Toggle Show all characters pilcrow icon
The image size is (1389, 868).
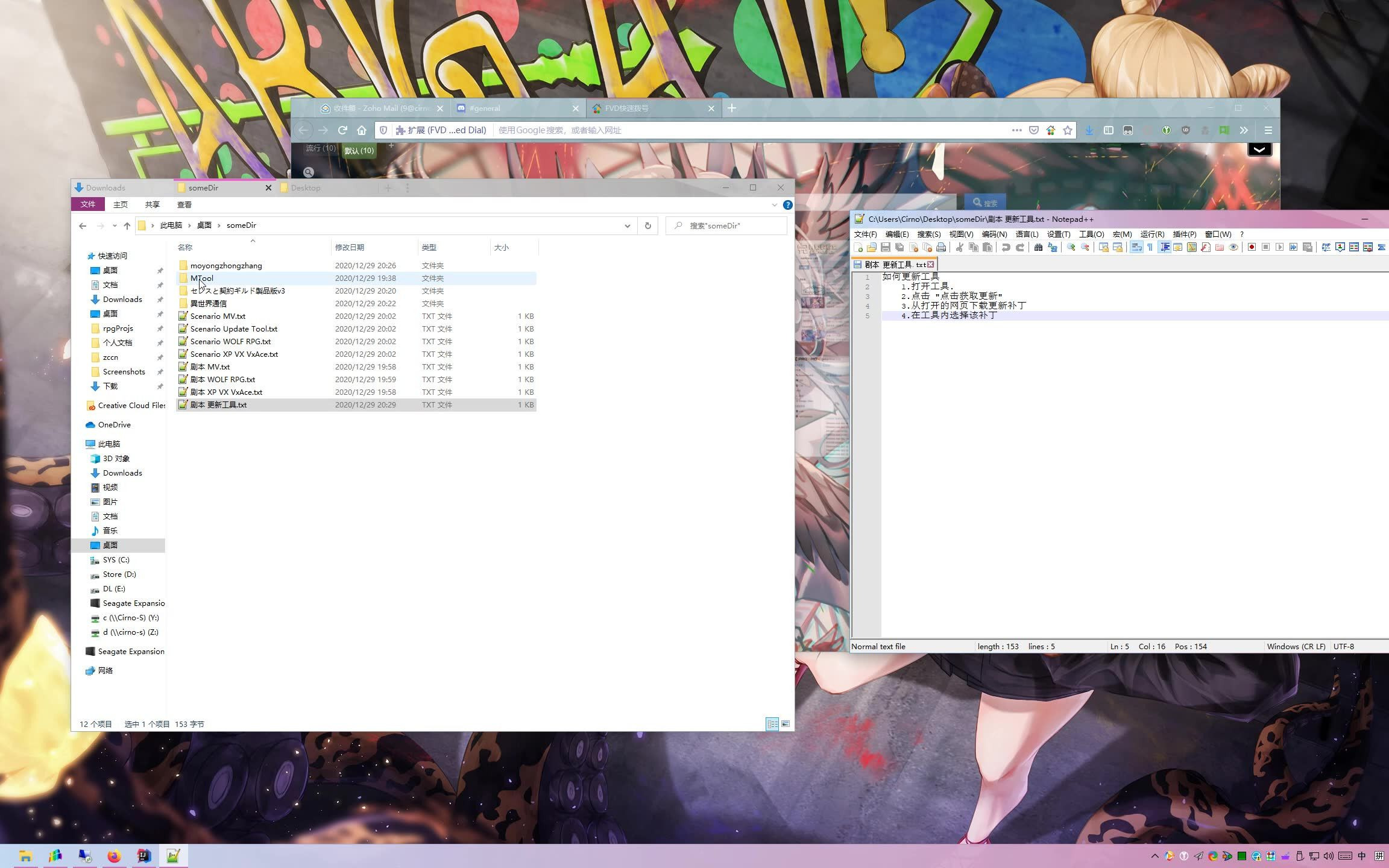1150,247
